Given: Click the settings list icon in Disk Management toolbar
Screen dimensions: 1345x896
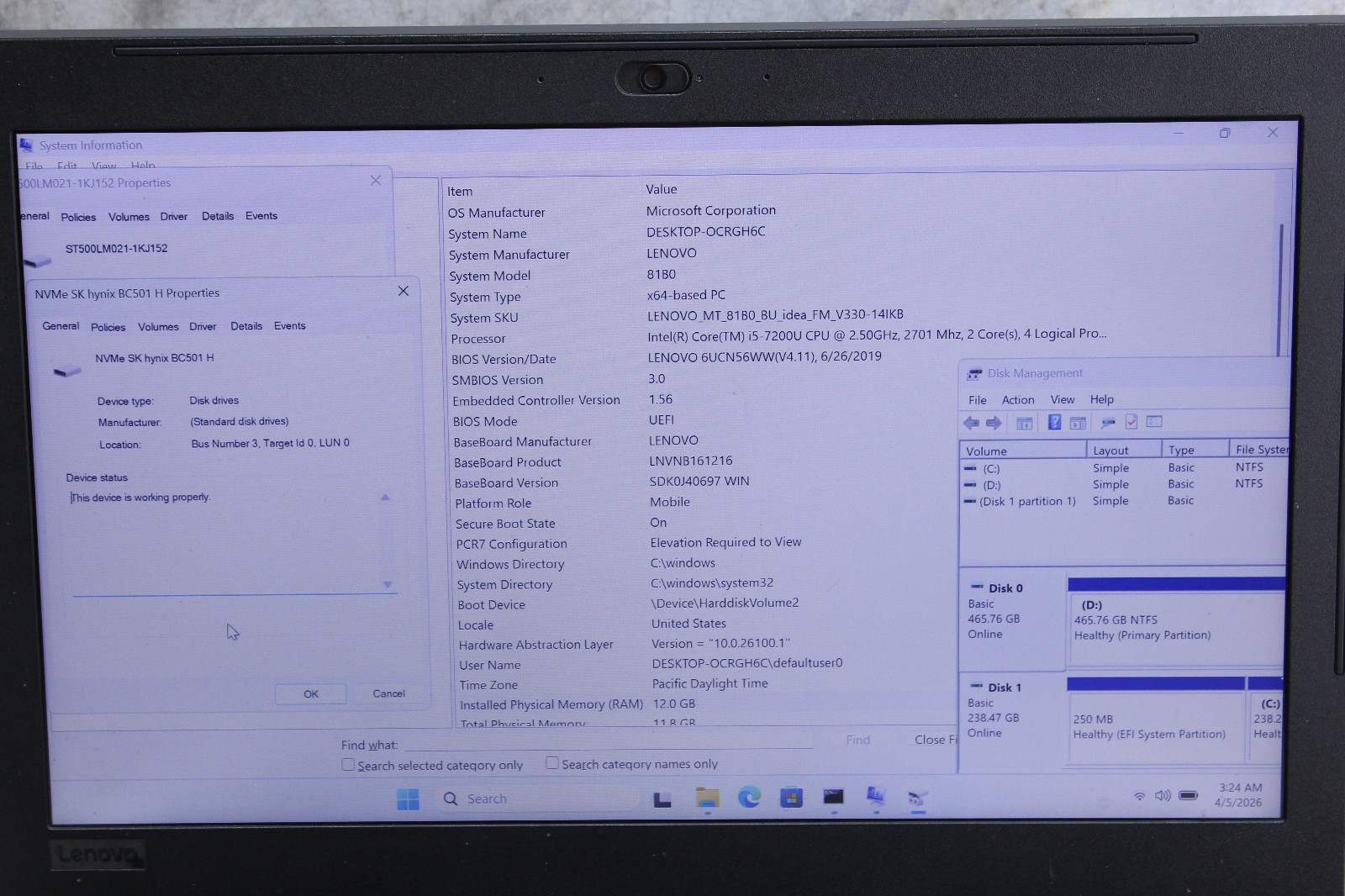Looking at the screenshot, I should coord(1154,421).
